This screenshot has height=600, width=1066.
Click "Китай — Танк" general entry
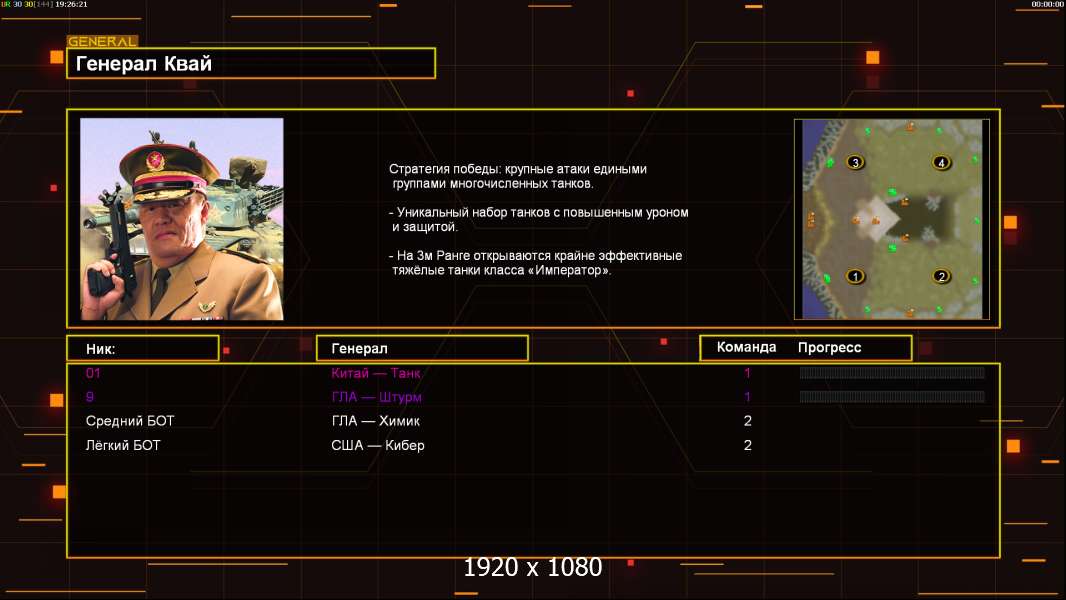(x=375, y=373)
